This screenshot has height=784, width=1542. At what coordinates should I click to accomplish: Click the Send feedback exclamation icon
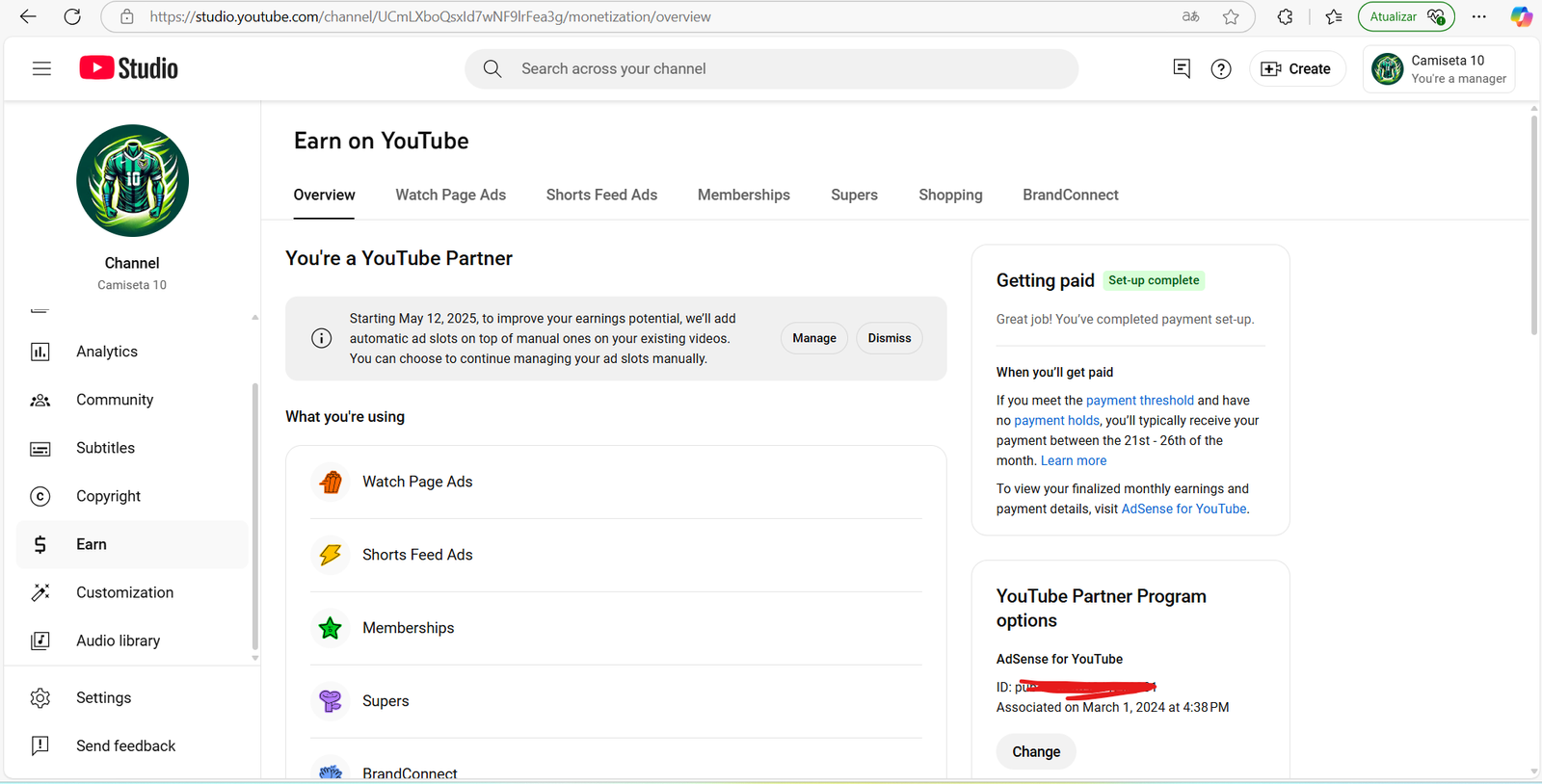tap(40, 745)
